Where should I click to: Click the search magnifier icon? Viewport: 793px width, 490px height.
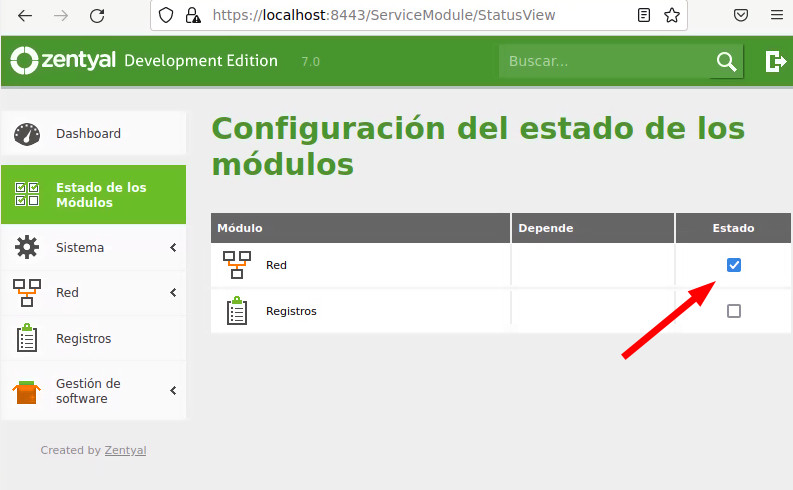click(726, 62)
